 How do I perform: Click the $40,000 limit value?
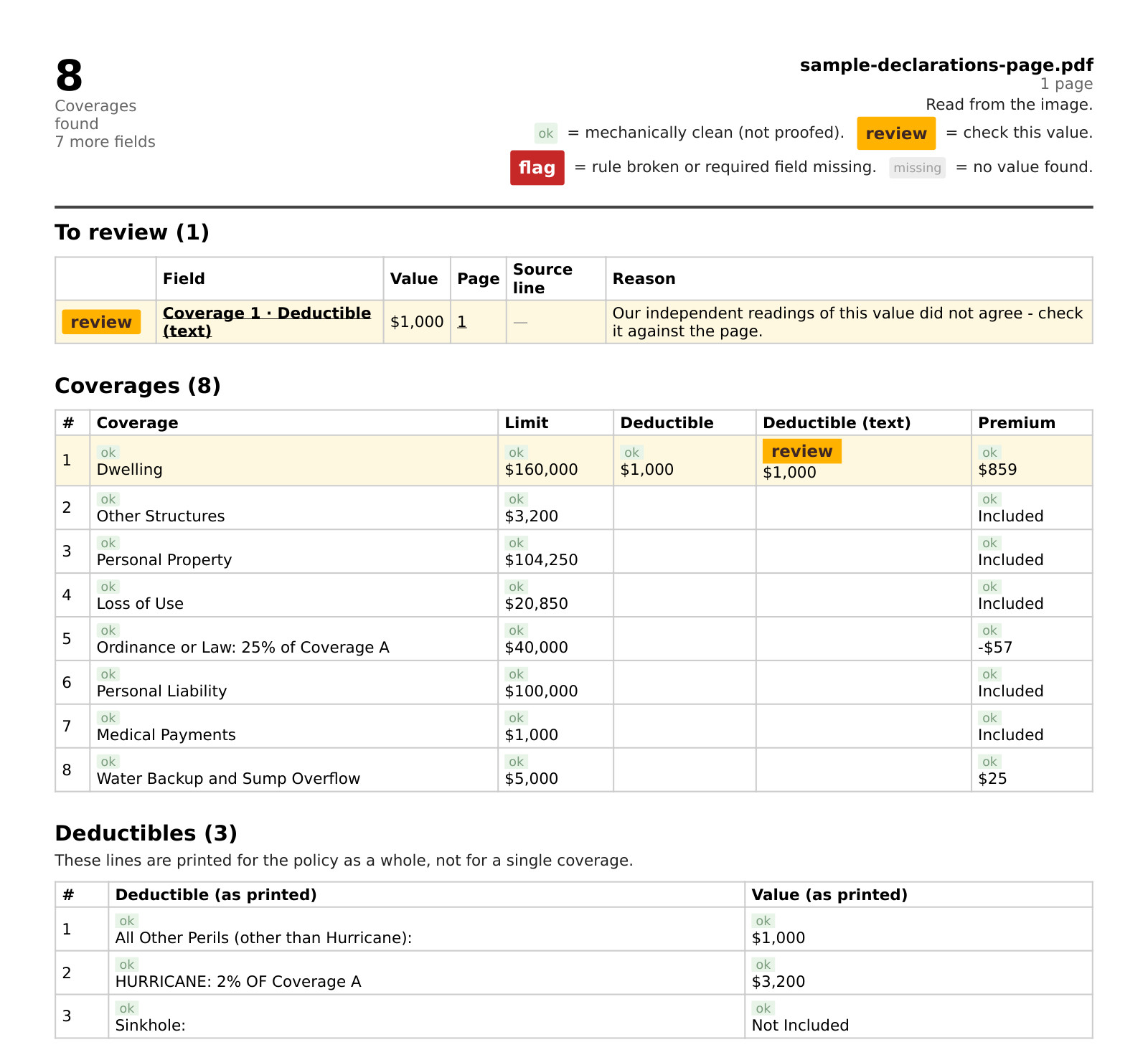(536, 648)
